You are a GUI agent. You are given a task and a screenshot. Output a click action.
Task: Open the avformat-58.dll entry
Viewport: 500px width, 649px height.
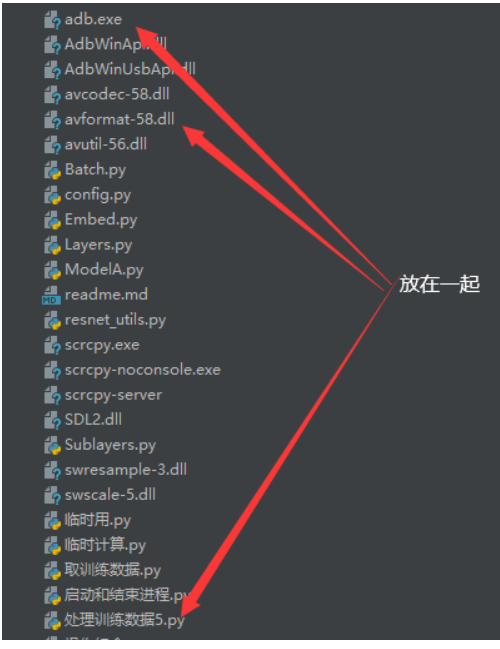(120, 119)
